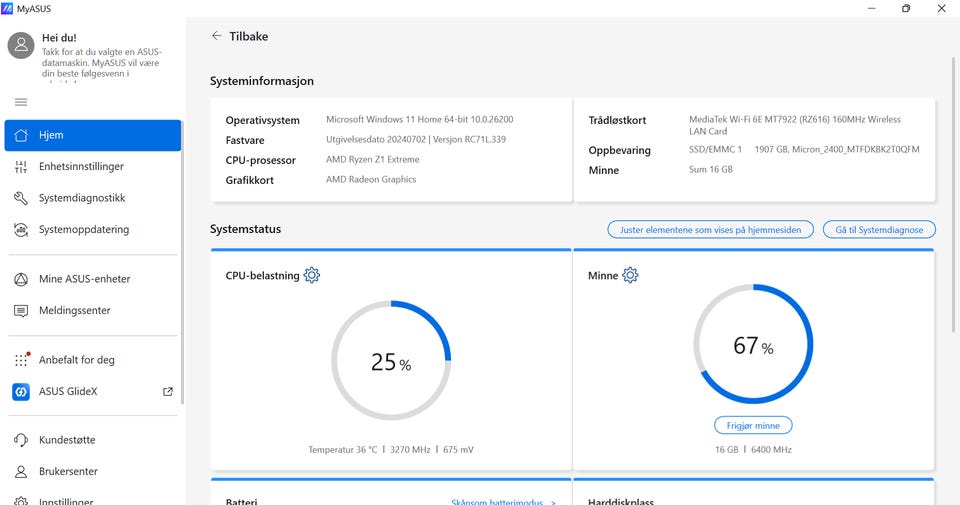960x505 pixels.
Task: Click the 67% memory usage gauge
Action: pyautogui.click(x=753, y=344)
